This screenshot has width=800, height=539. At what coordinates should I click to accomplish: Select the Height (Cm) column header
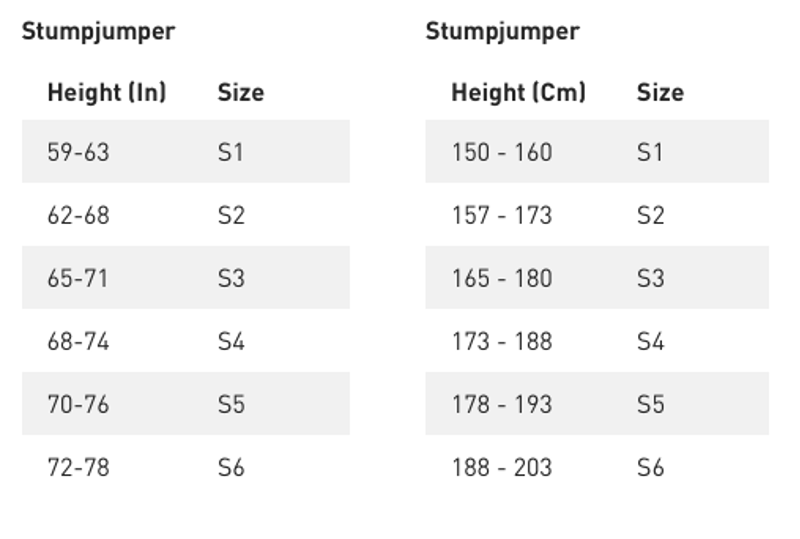(518, 93)
